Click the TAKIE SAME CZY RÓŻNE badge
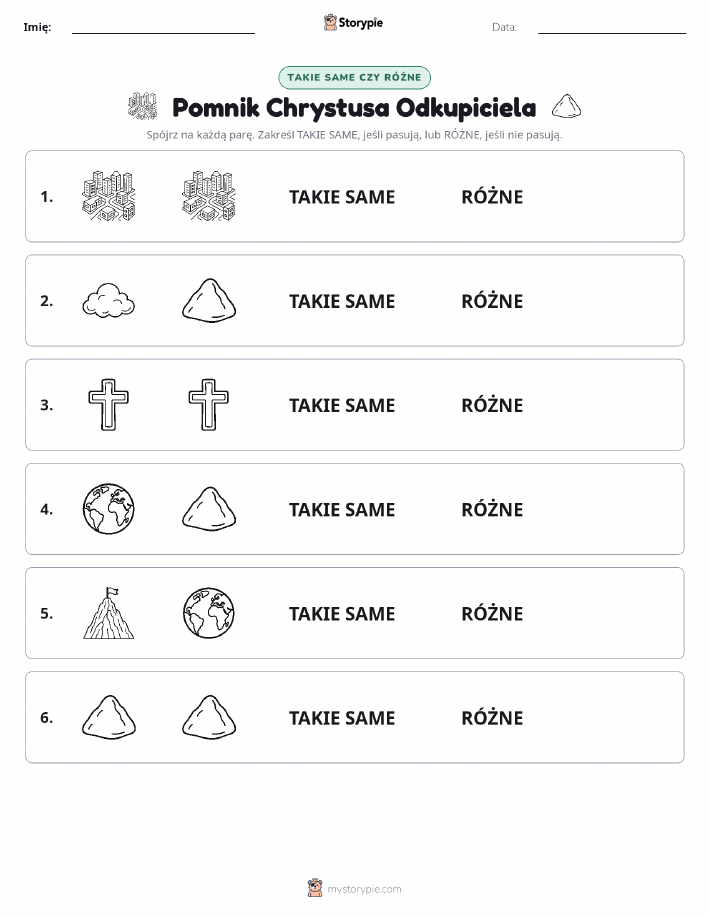This screenshot has width=709, height=917. (x=354, y=77)
